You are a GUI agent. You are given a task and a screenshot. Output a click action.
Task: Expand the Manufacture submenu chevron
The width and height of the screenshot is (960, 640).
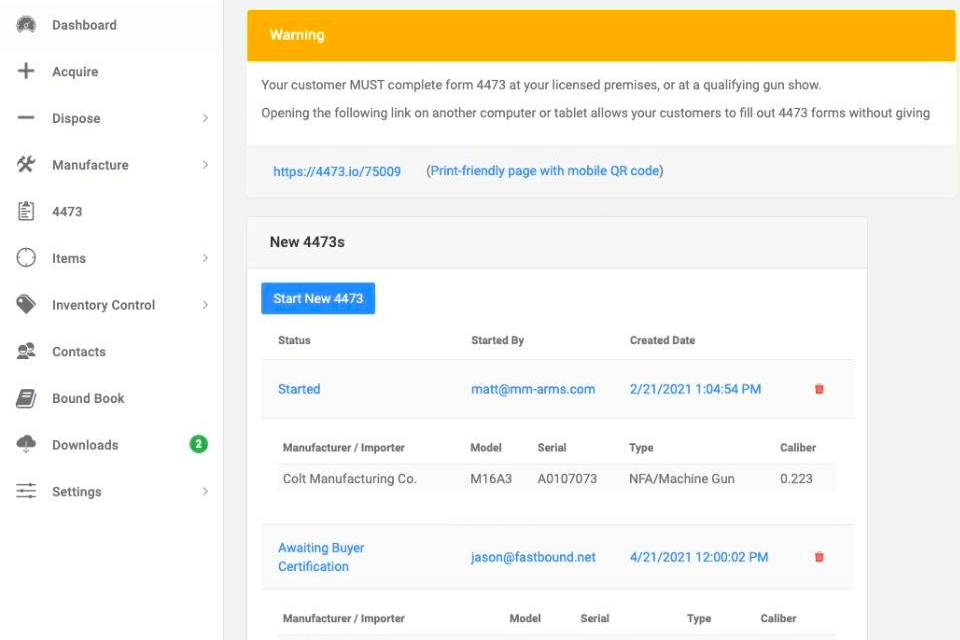(205, 164)
